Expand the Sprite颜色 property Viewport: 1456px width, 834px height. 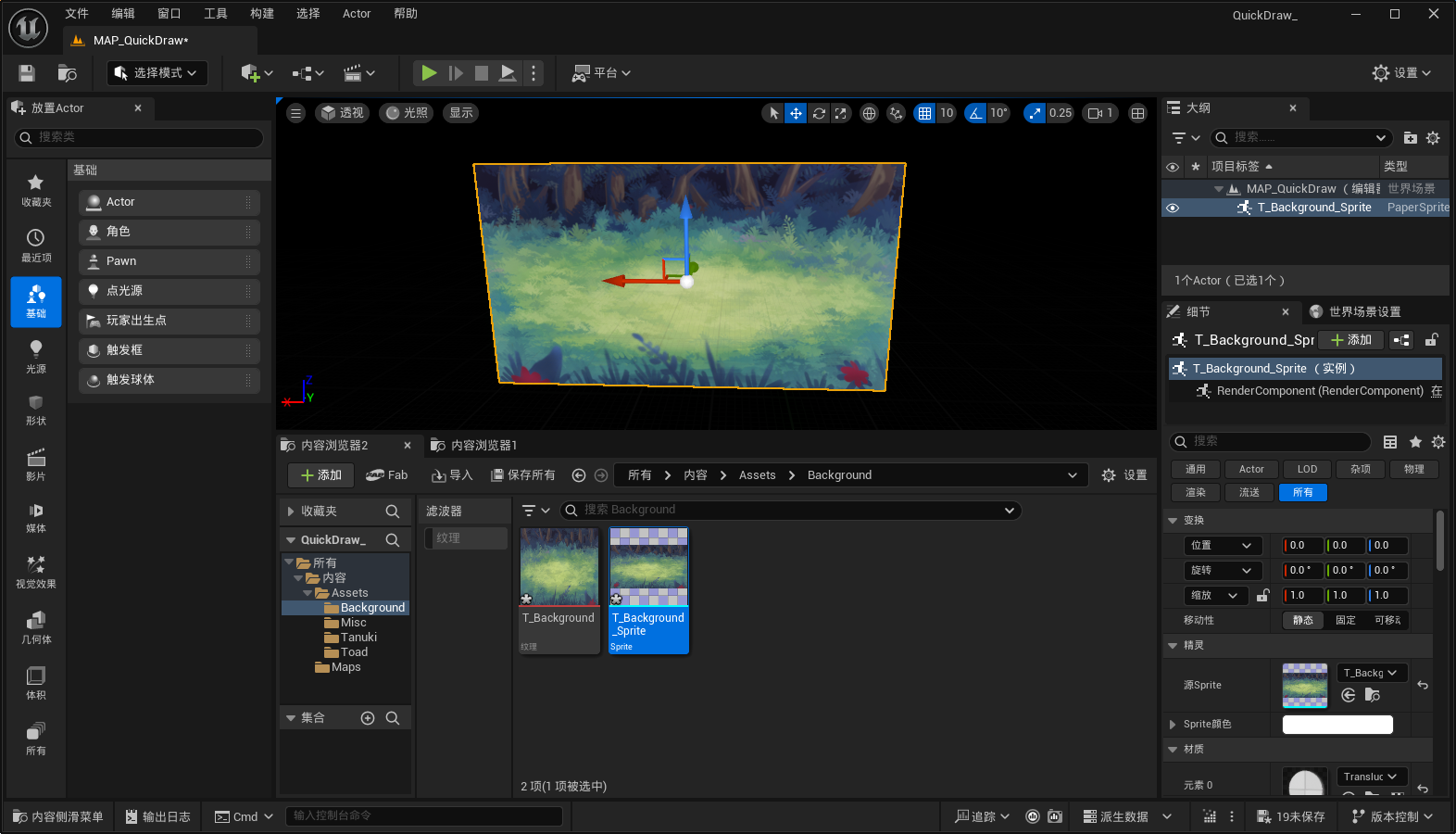point(1174,725)
